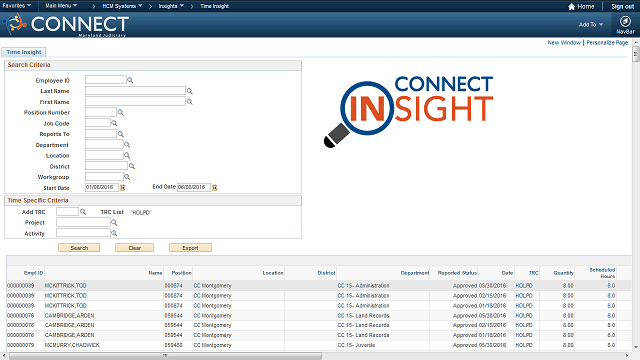Viewport: 640px width, 360px height.
Task: Open End Date calendar picker
Action: click(x=214, y=187)
